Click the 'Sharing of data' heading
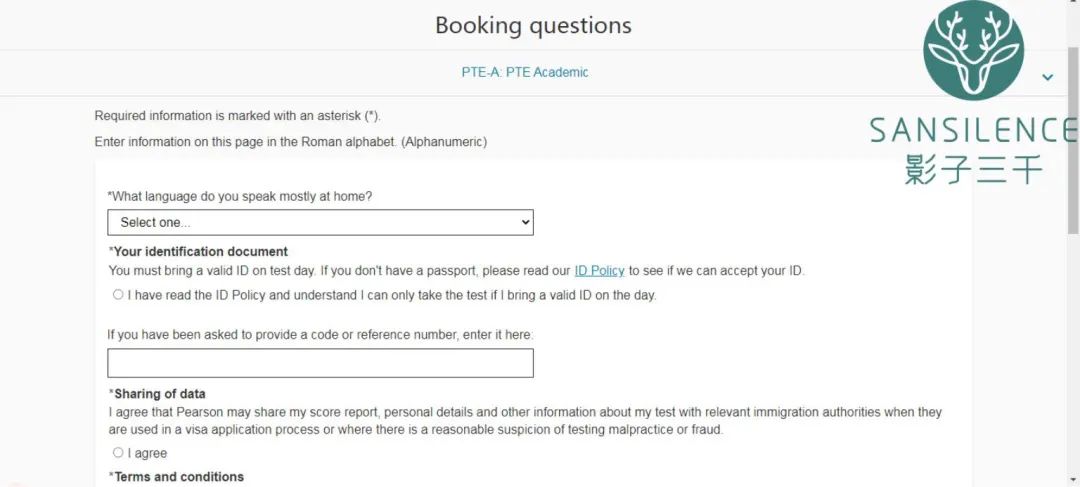This screenshot has width=1080, height=487. (x=158, y=394)
